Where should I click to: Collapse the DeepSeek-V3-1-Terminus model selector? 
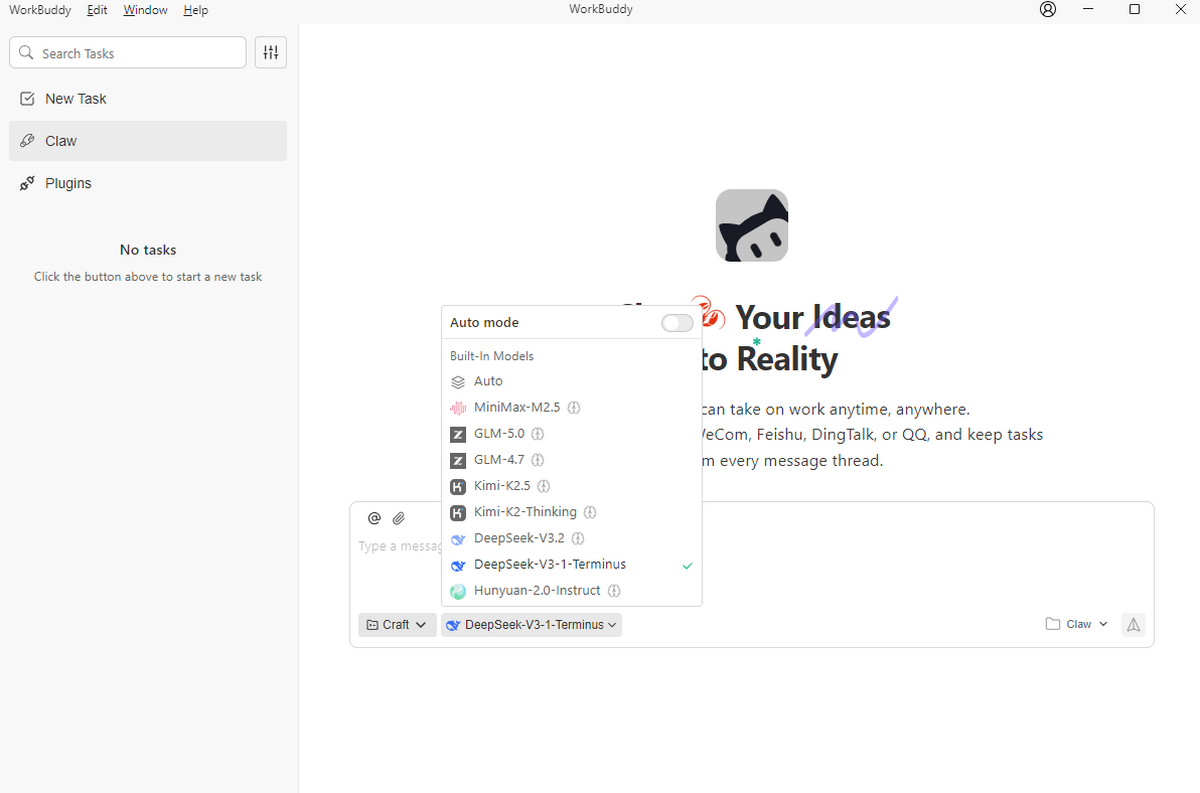(531, 625)
